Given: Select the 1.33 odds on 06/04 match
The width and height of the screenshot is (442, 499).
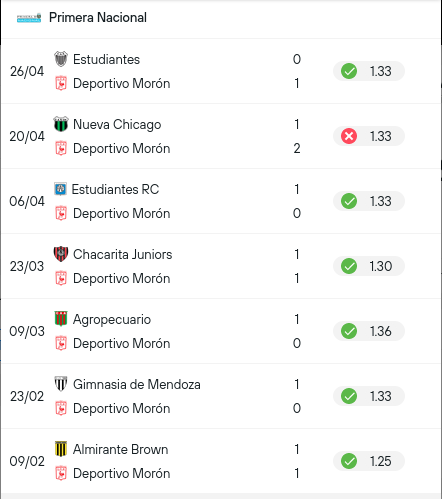Looking at the screenshot, I should (369, 201).
